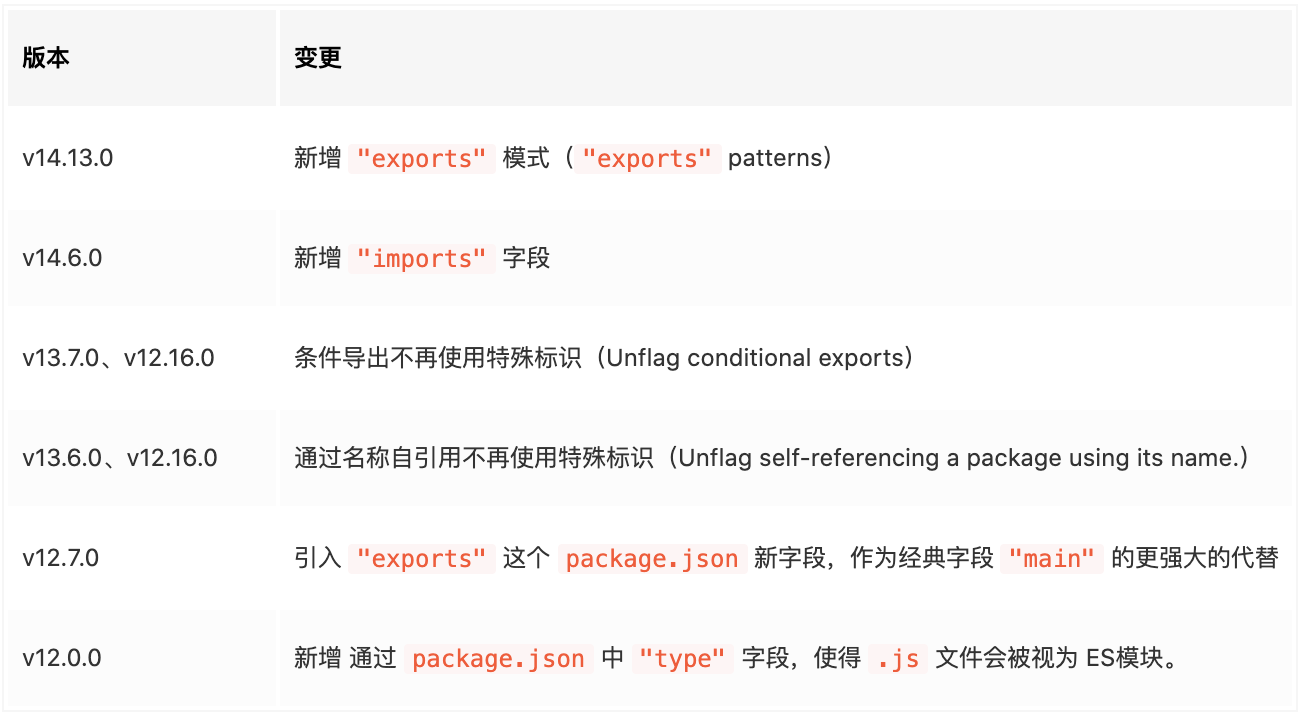Select the v12.0.0 version cell
This screenshot has width=1302, height=718.
(x=62, y=658)
